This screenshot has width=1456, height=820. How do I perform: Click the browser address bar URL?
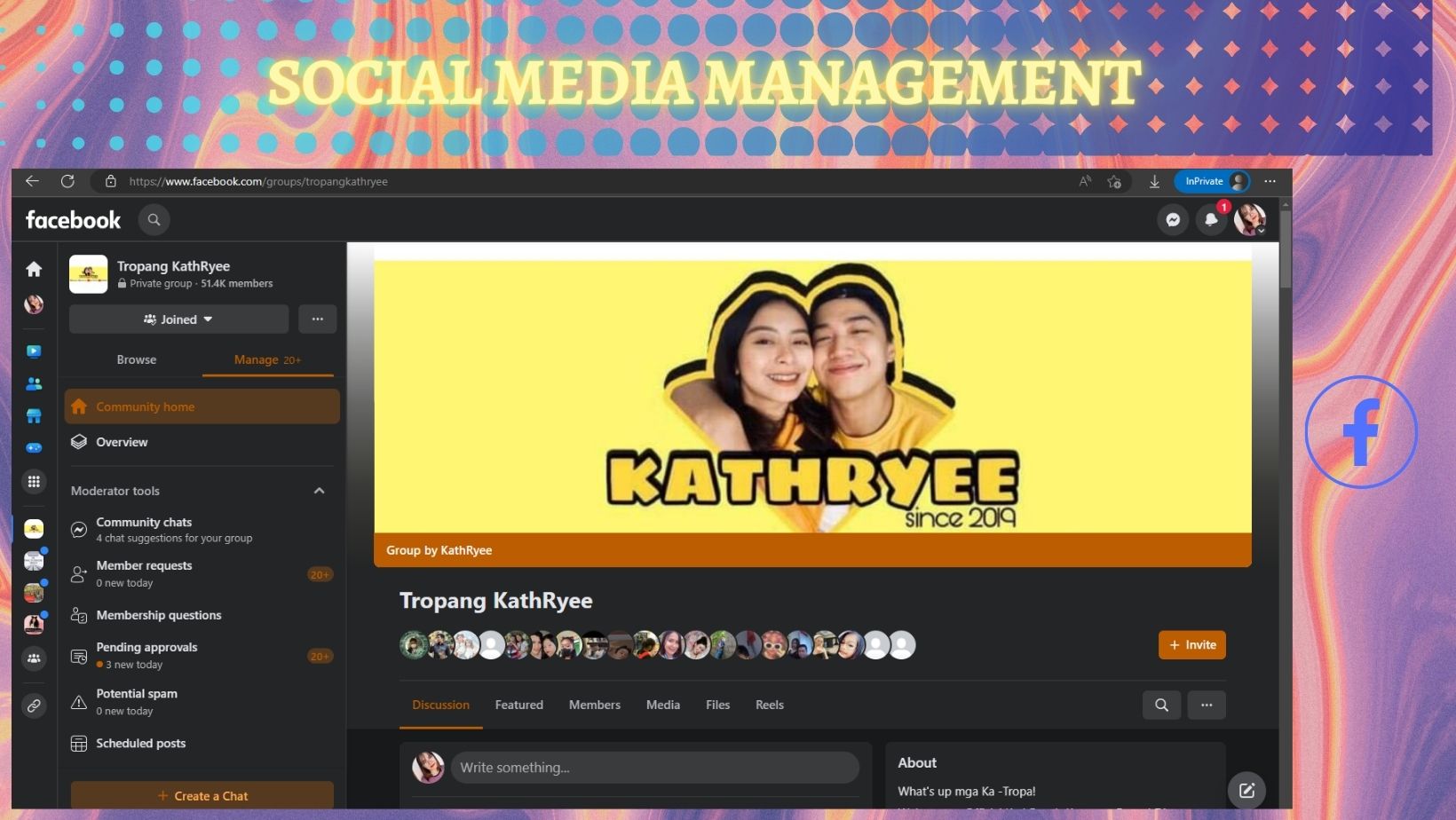click(x=258, y=181)
